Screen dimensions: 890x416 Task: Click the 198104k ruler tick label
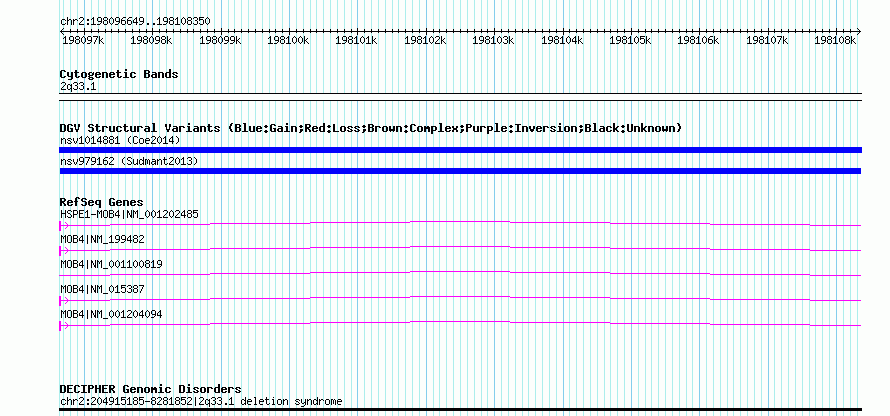[x=562, y=40]
